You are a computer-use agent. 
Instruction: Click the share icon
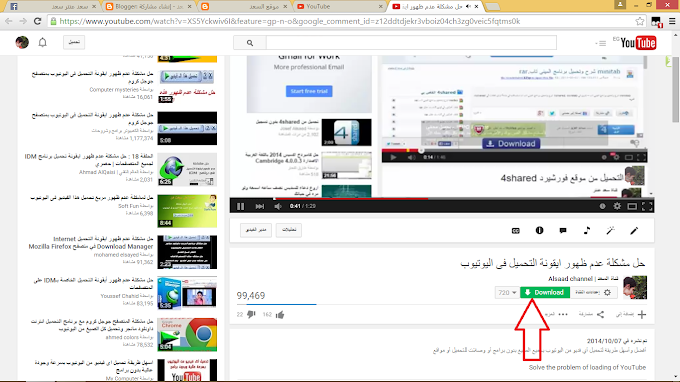(600, 314)
